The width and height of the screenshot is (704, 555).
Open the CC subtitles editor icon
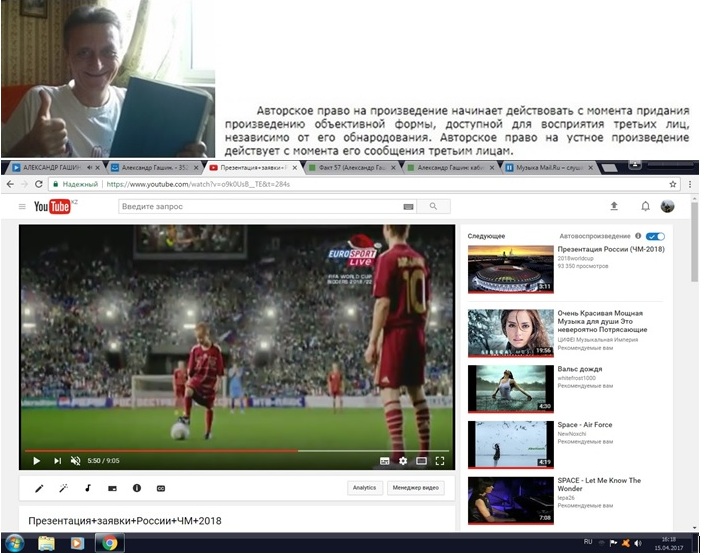point(161,489)
